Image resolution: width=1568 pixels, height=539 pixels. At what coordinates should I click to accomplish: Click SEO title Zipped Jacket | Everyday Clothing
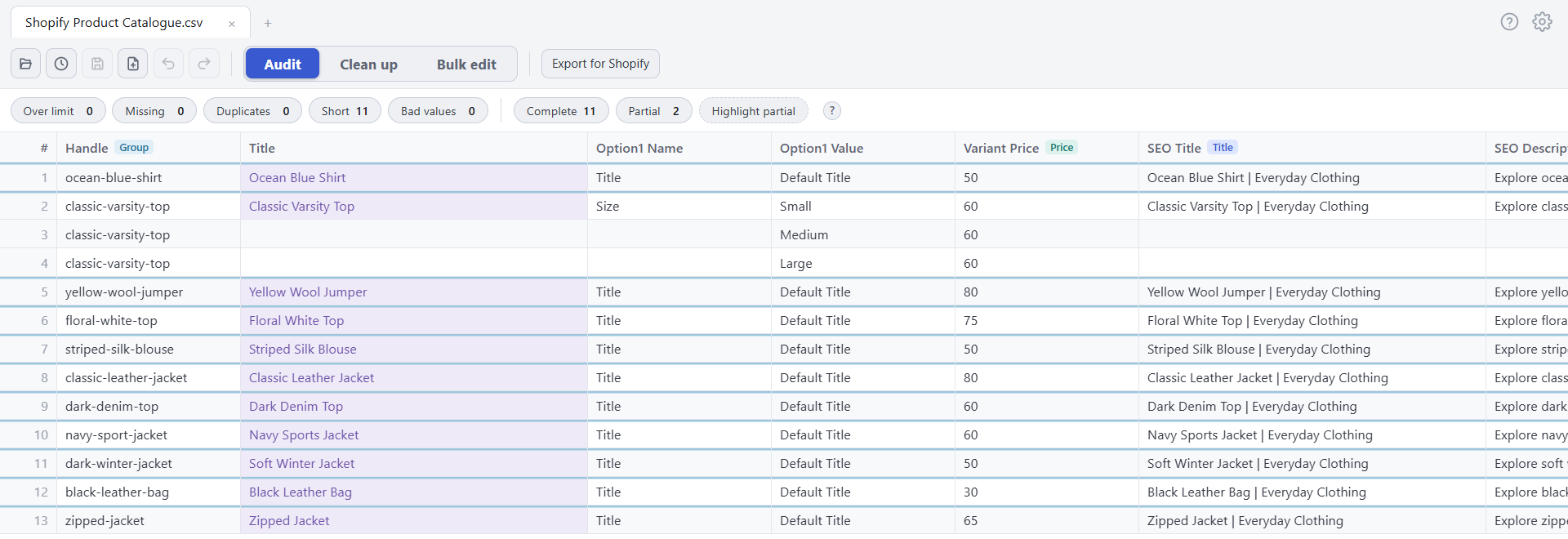(x=1312, y=521)
